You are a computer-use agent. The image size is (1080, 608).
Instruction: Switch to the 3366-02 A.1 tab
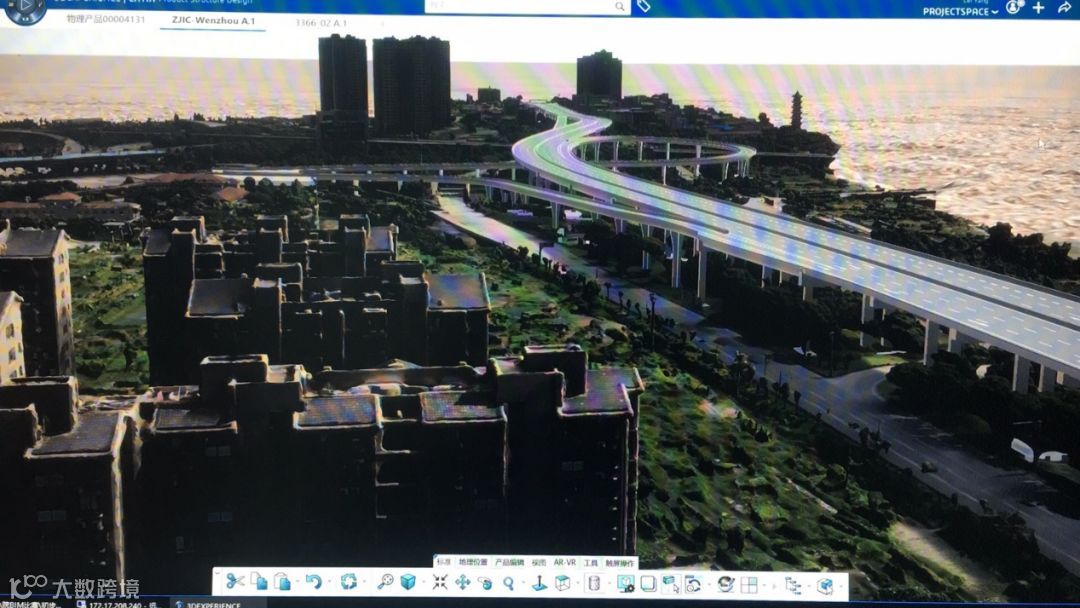pyautogui.click(x=321, y=23)
